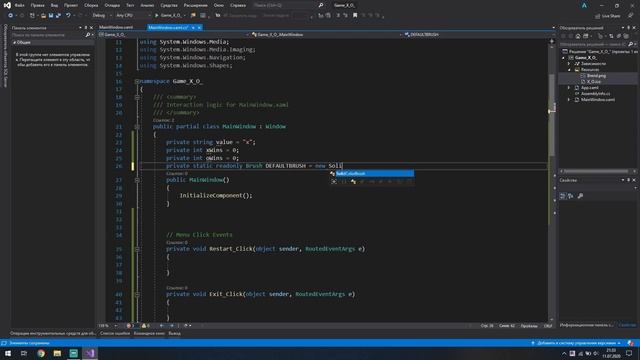Open the Вывод tab

pyautogui.click(x=174, y=333)
